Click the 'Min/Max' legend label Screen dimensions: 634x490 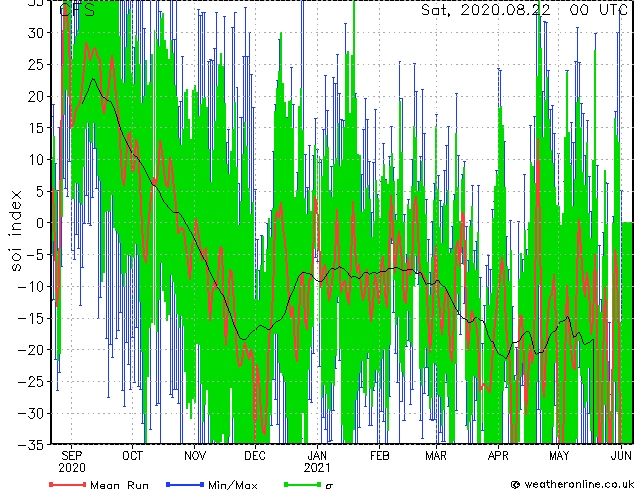click(x=233, y=485)
